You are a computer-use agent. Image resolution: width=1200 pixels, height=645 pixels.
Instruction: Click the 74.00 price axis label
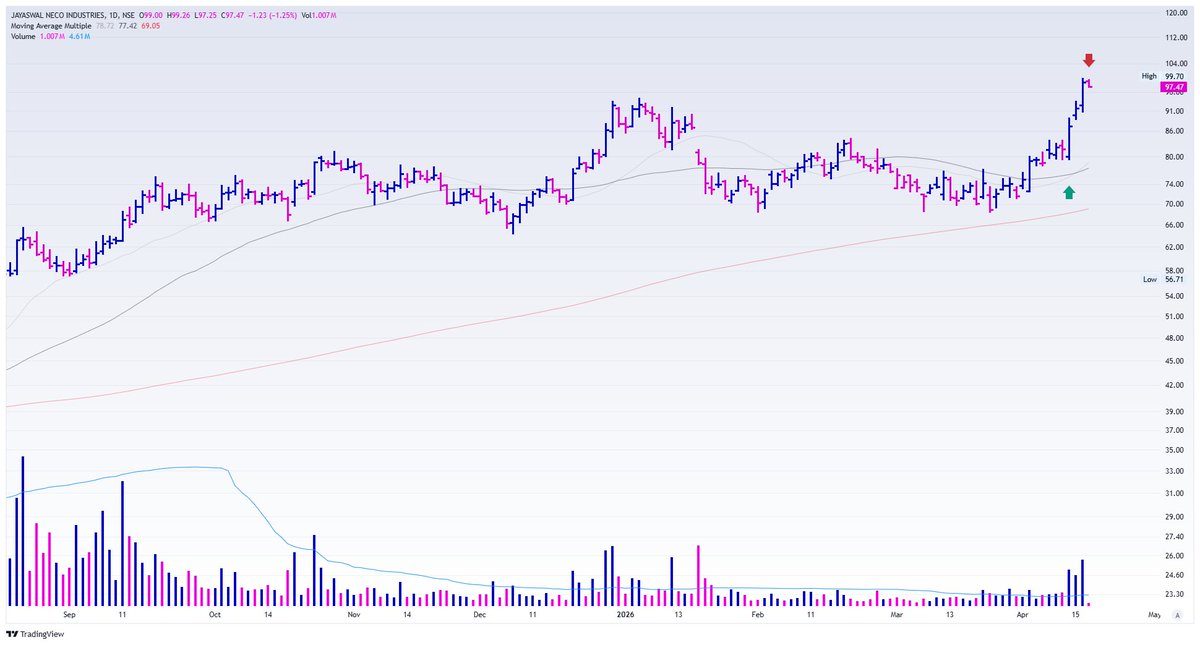click(1175, 185)
